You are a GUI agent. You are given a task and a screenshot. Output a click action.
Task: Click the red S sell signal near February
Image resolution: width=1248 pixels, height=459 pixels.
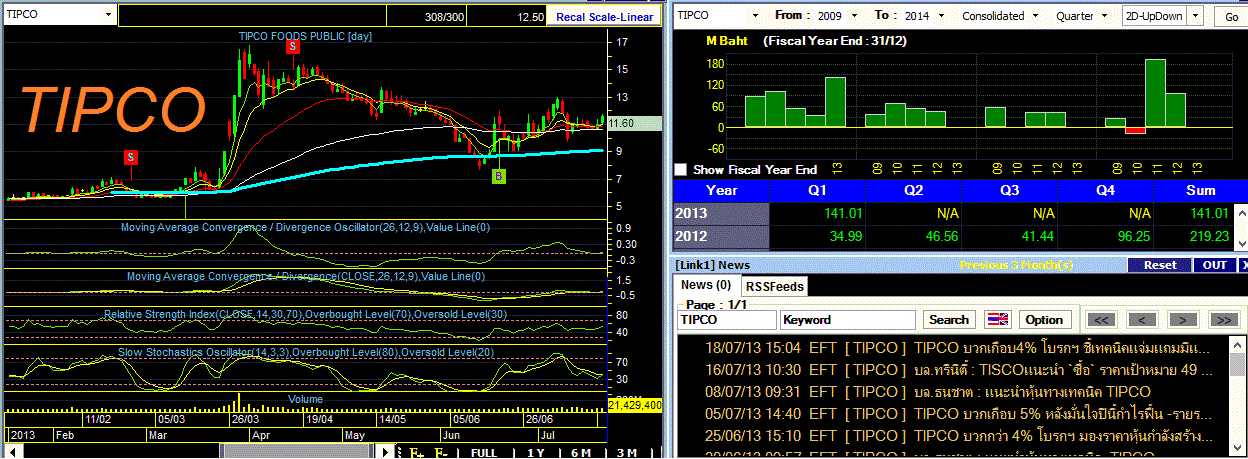tap(131, 157)
